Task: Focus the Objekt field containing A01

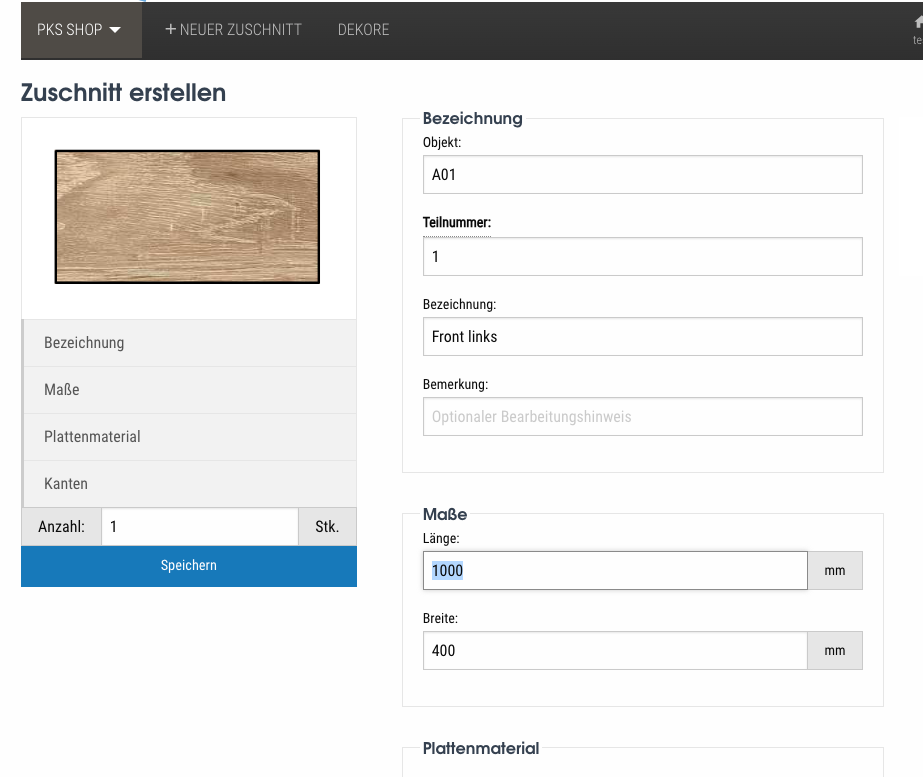Action: (x=642, y=175)
